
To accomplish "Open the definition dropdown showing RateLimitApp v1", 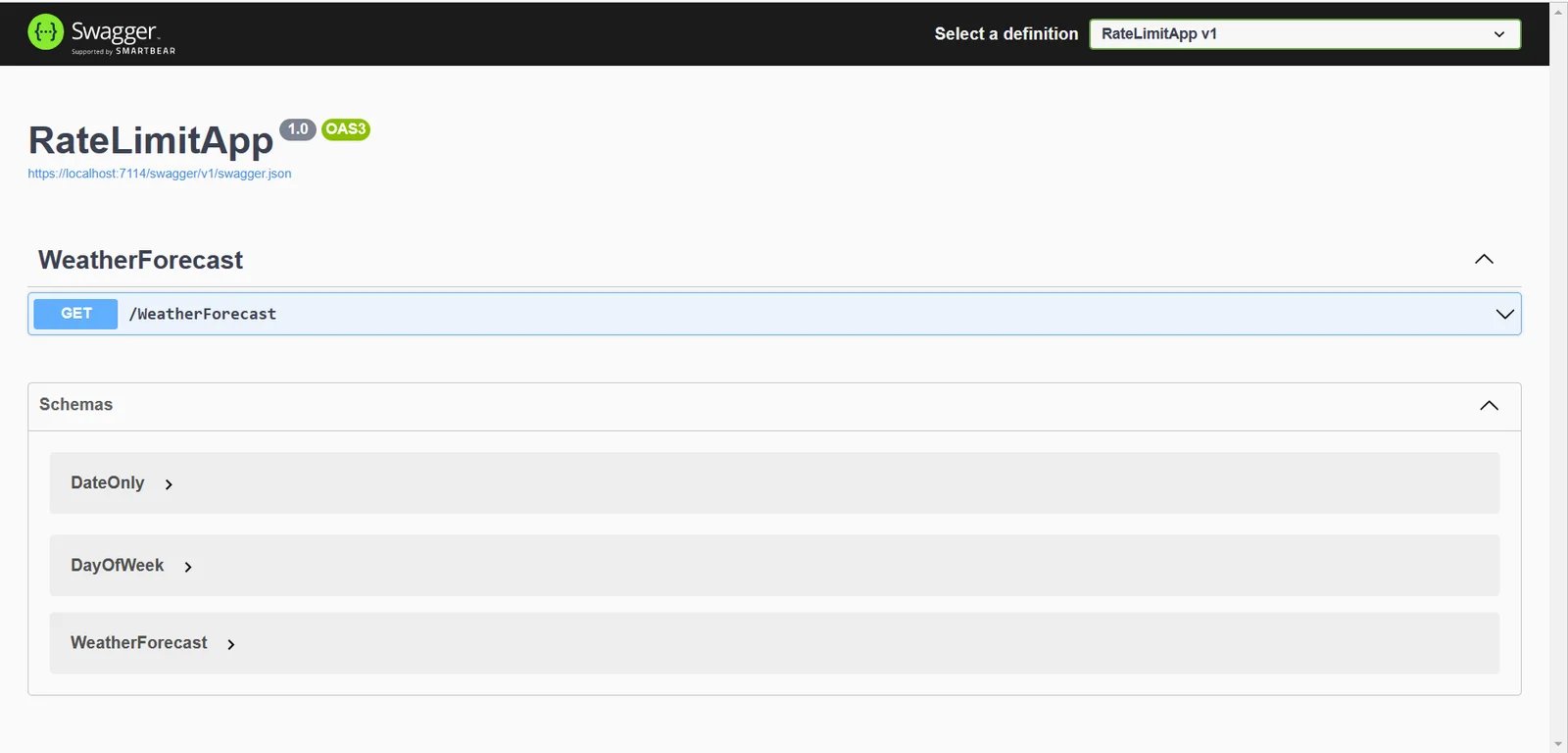I will pyautogui.click(x=1304, y=33).
